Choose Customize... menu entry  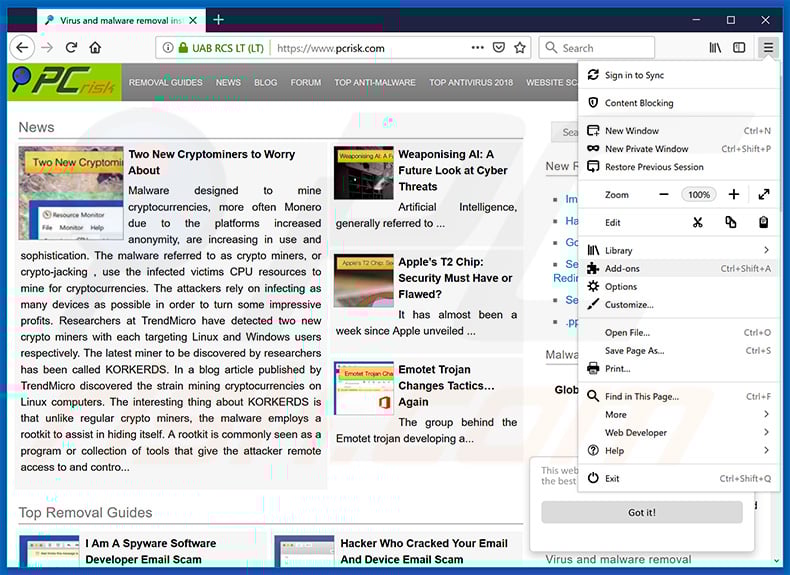pyautogui.click(x=678, y=305)
